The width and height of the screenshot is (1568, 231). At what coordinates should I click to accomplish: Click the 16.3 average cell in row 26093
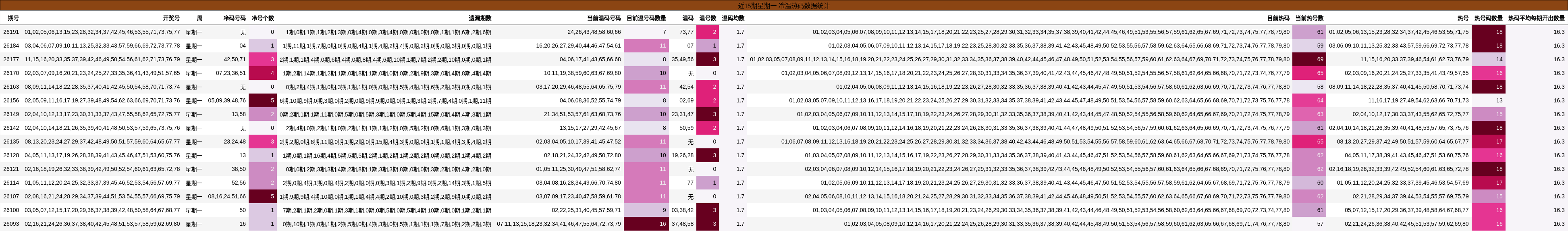coord(1559,224)
